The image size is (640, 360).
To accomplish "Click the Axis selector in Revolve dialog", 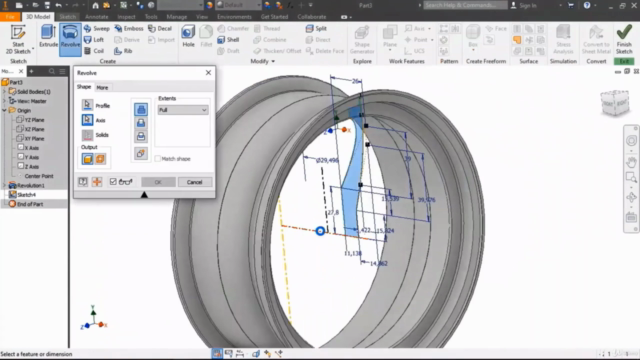I will point(87,120).
